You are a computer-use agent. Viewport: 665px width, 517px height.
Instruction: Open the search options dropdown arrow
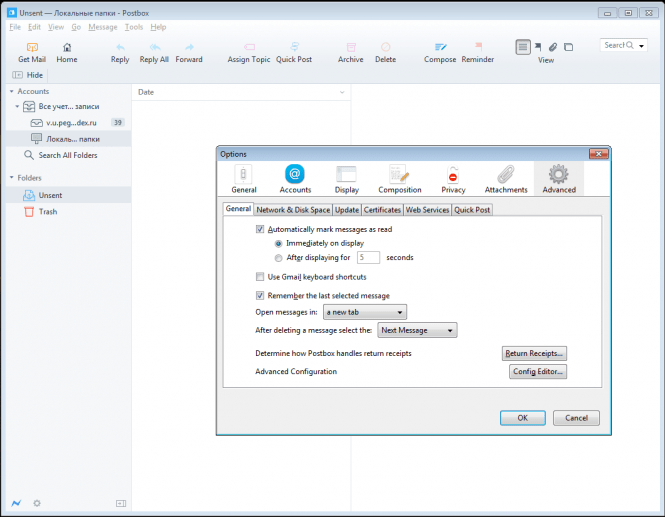[x=642, y=46]
